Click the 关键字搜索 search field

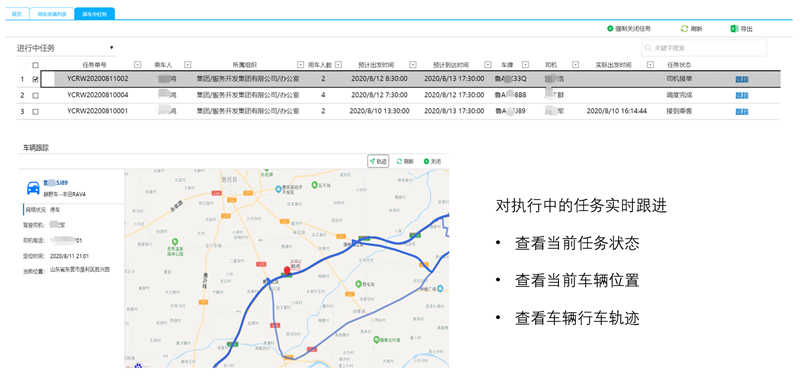tap(704, 48)
